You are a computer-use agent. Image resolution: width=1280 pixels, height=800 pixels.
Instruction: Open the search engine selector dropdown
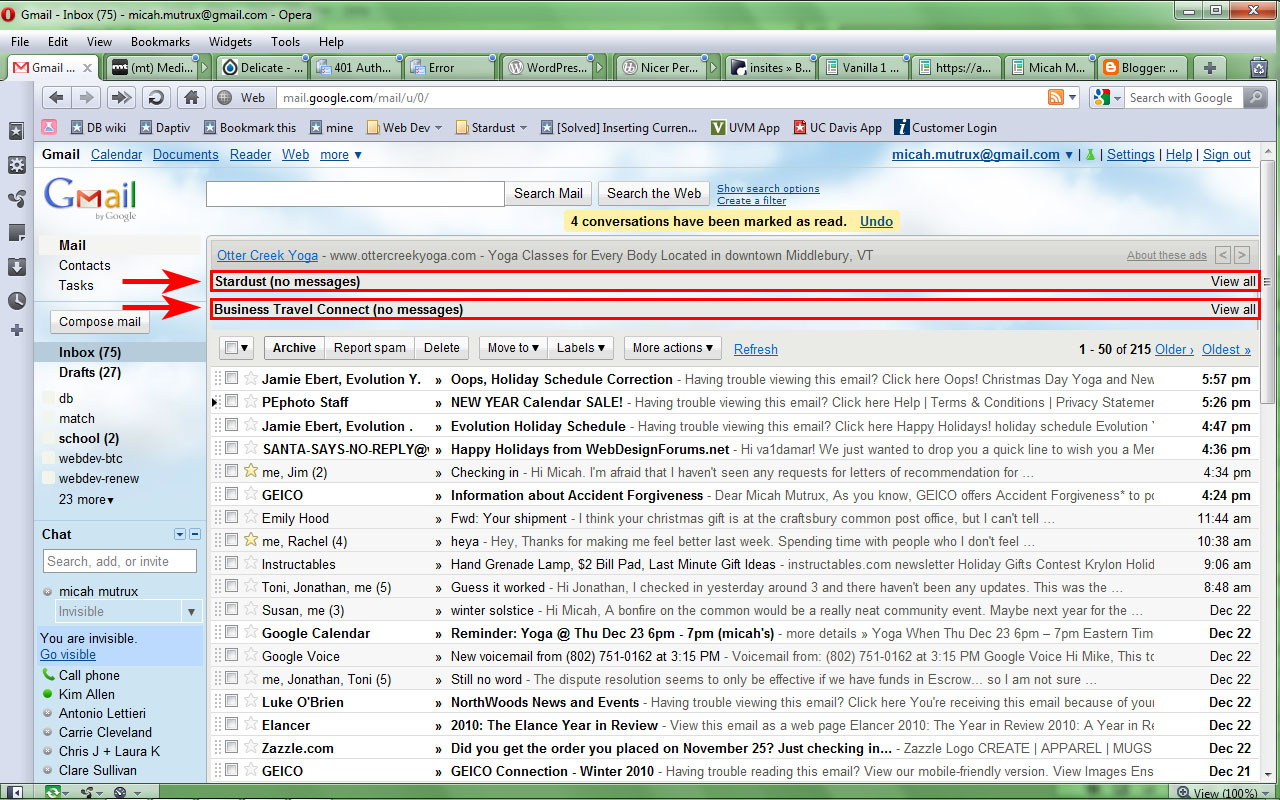point(1107,97)
